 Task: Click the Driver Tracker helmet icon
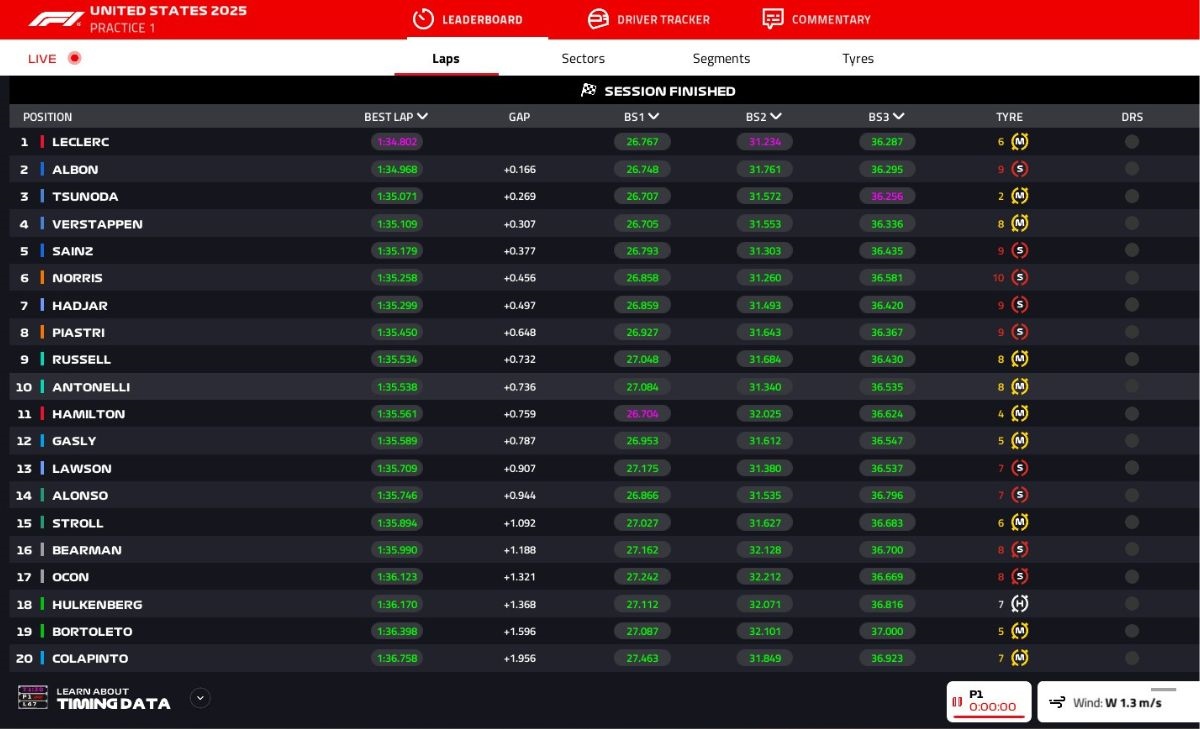pos(598,19)
